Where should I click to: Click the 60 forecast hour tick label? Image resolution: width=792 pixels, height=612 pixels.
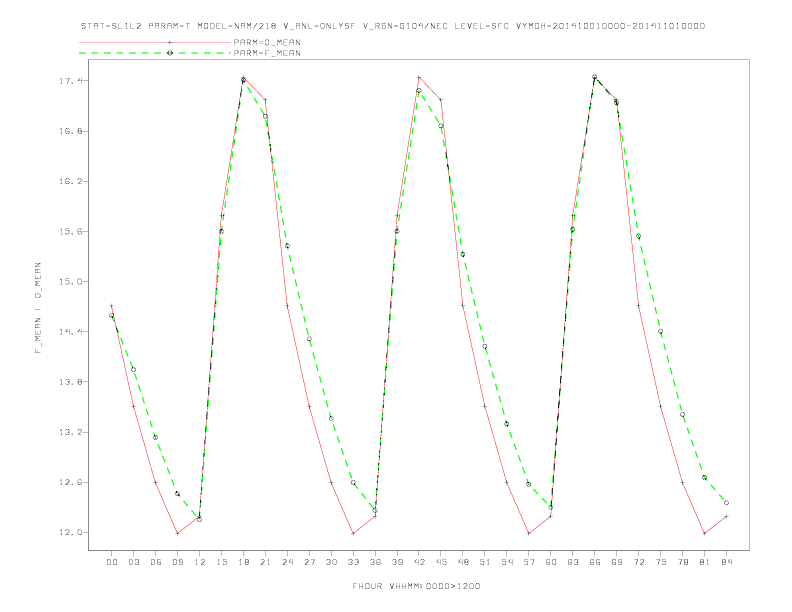click(551, 562)
